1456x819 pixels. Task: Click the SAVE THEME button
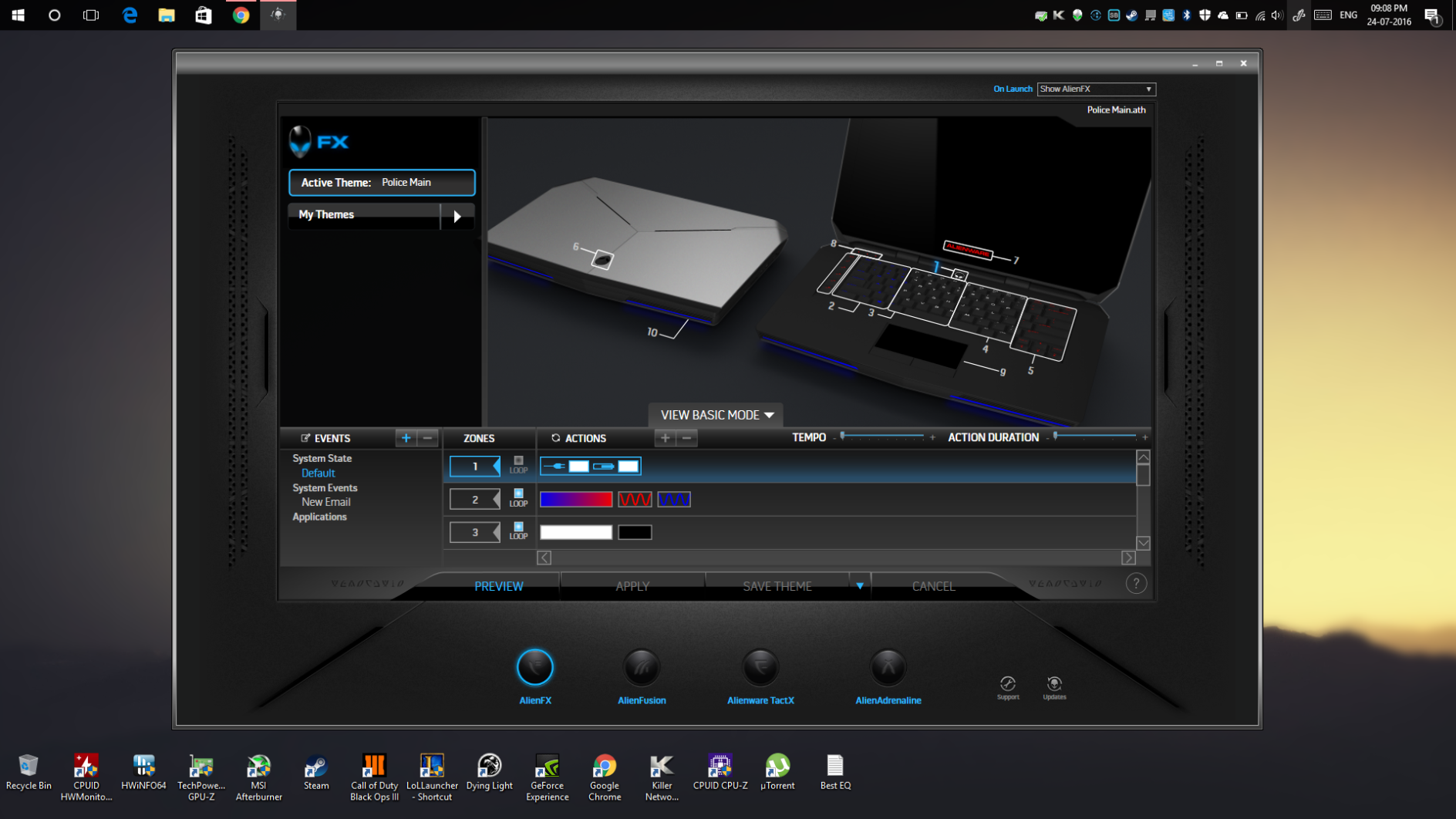[x=777, y=587]
